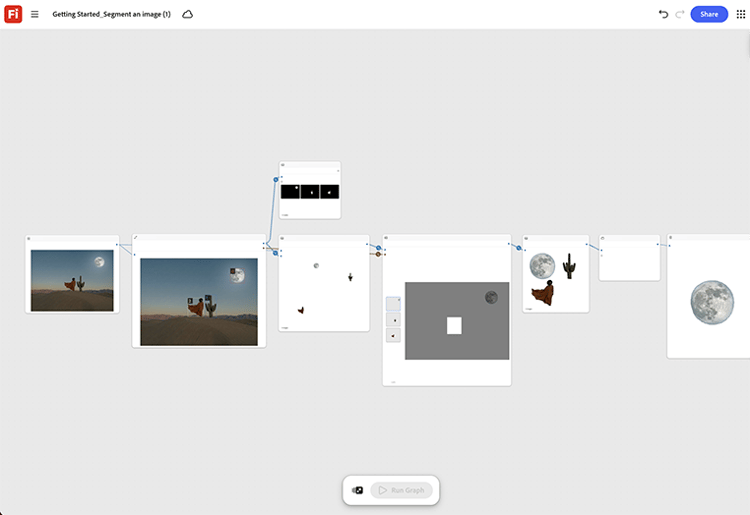Click the first black mask thumbnail with moon
The width and height of the screenshot is (750, 515).
290,192
